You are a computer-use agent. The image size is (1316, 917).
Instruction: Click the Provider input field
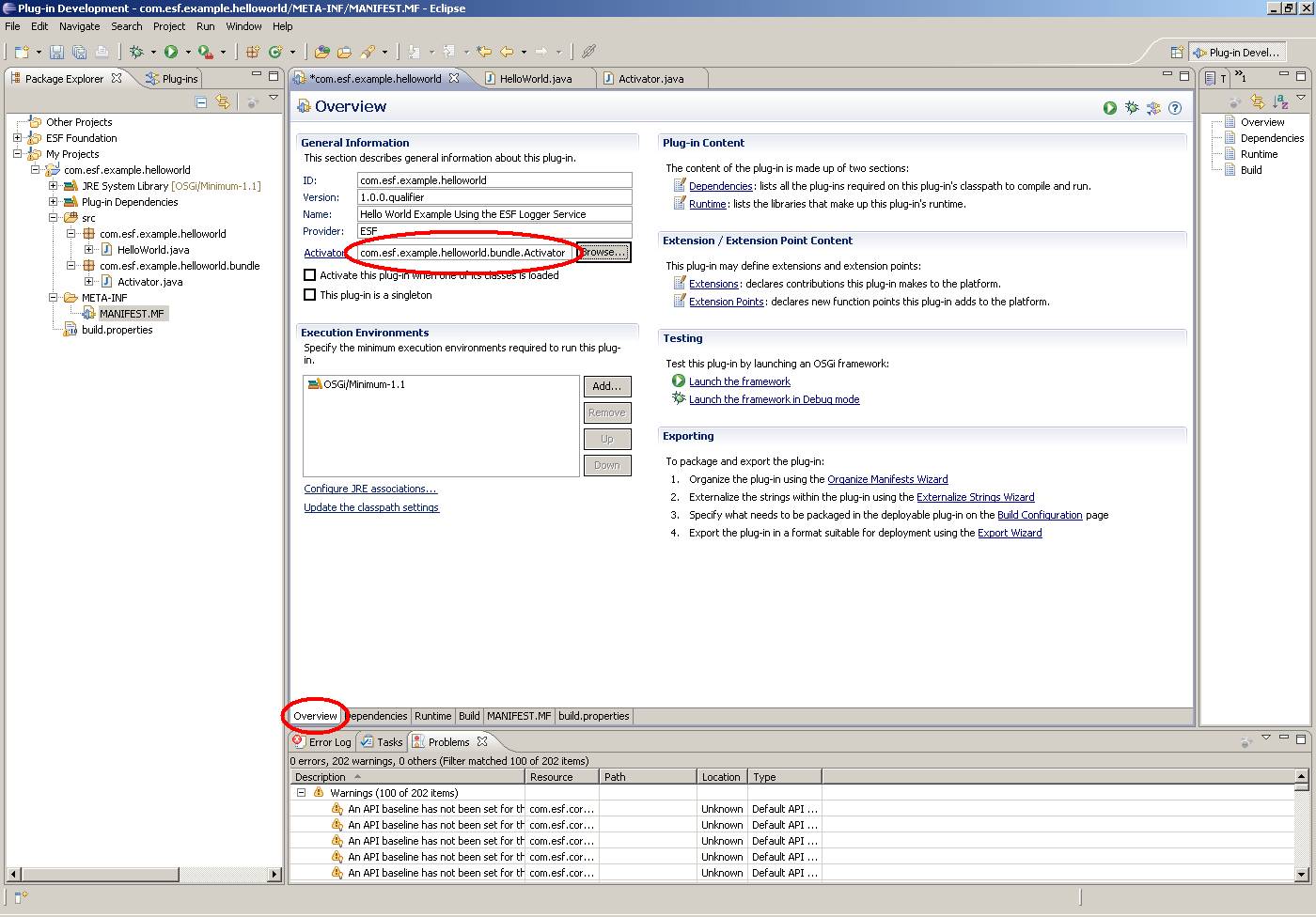494,231
